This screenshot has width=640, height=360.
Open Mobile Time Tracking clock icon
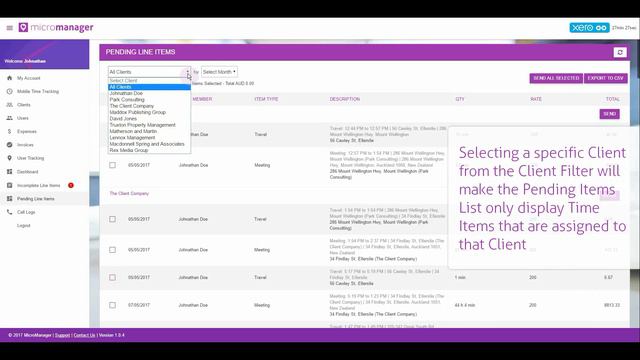(x=9, y=91)
